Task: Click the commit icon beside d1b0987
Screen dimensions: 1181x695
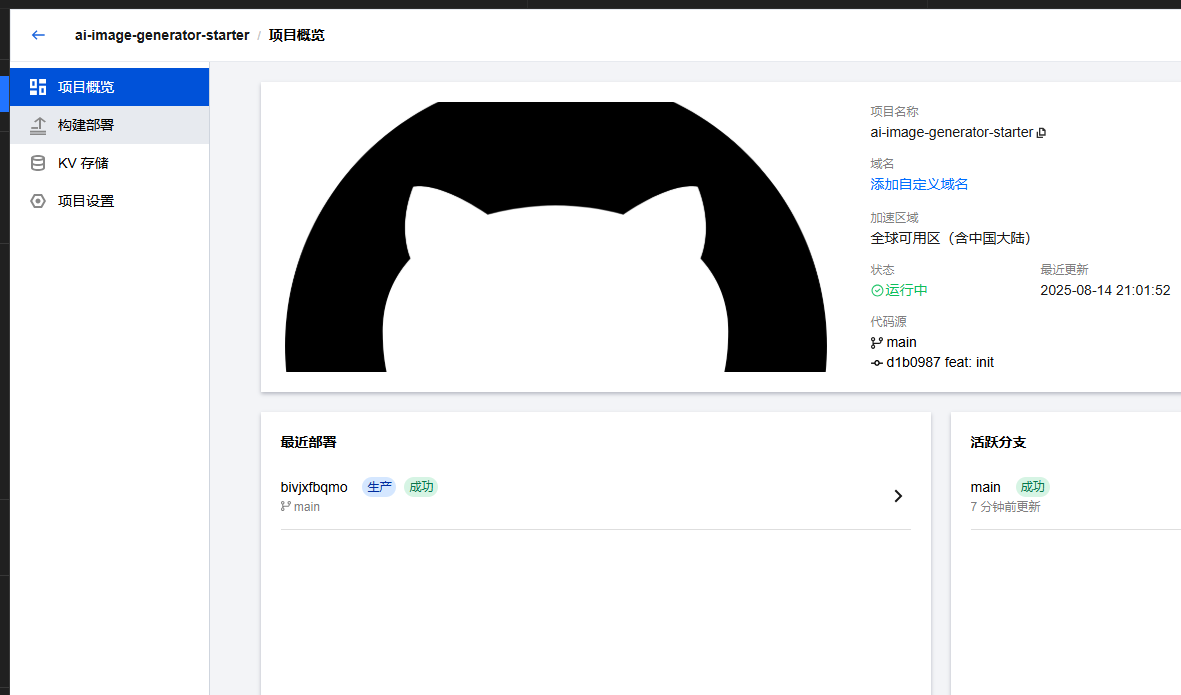Action: click(877, 363)
